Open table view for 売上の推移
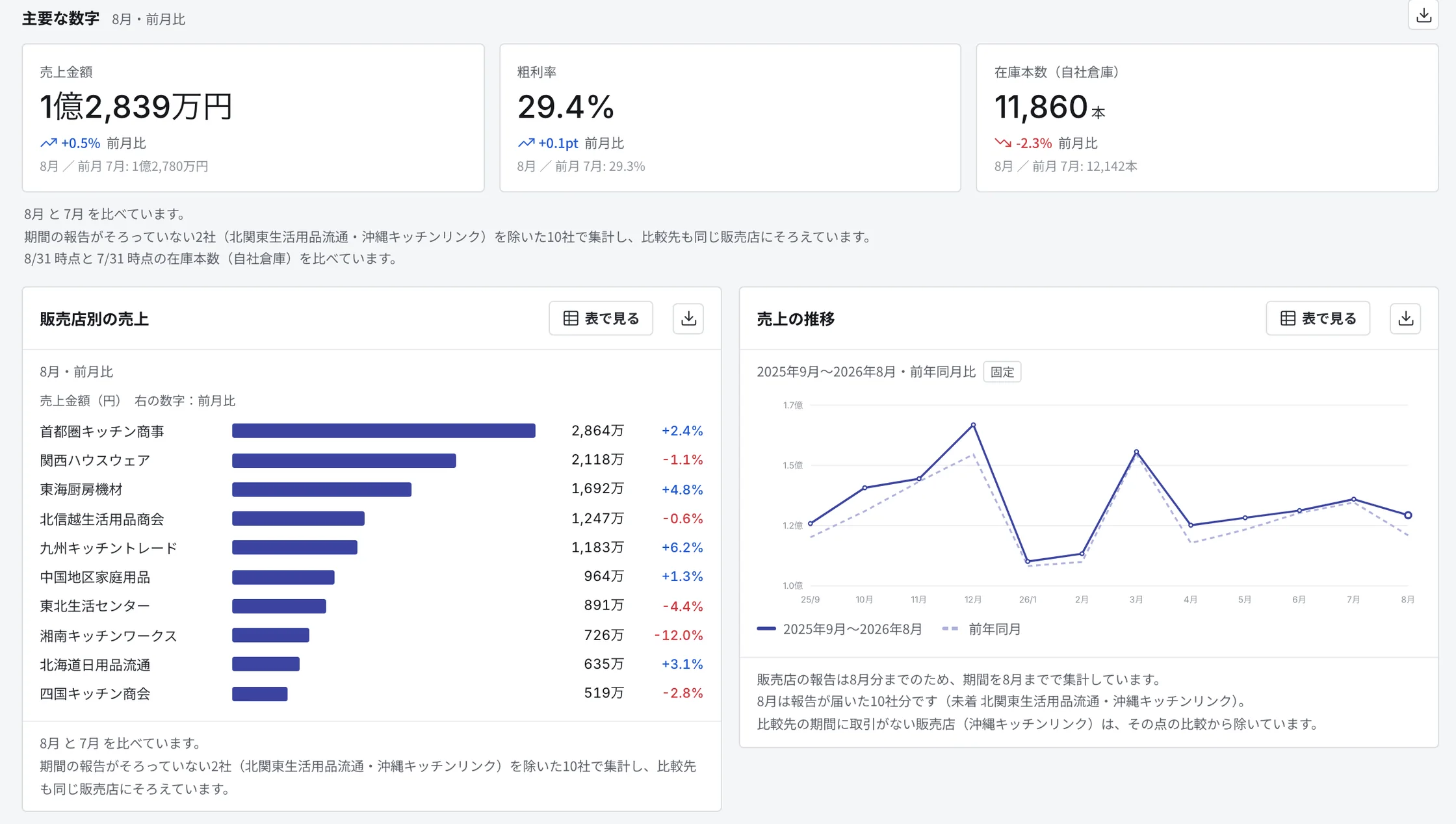This screenshot has height=824, width=1456. [x=1318, y=318]
